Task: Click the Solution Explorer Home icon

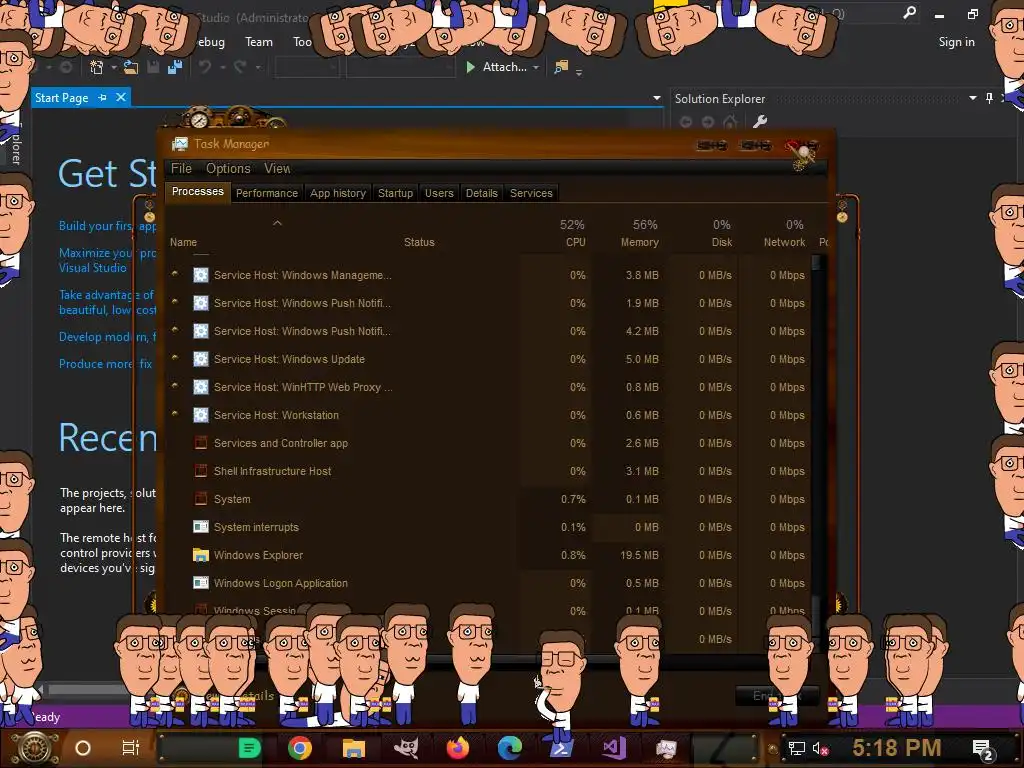Action: point(731,121)
